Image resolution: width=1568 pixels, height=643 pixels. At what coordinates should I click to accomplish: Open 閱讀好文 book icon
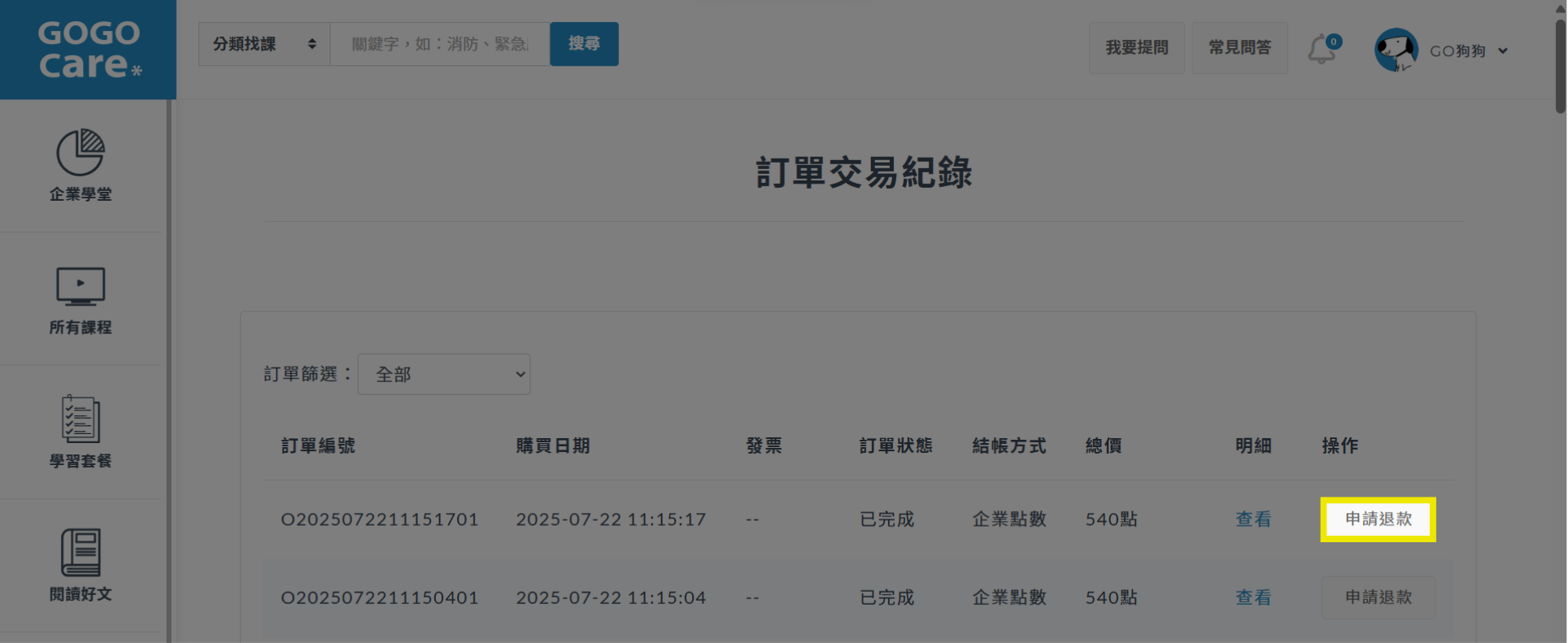(x=80, y=553)
